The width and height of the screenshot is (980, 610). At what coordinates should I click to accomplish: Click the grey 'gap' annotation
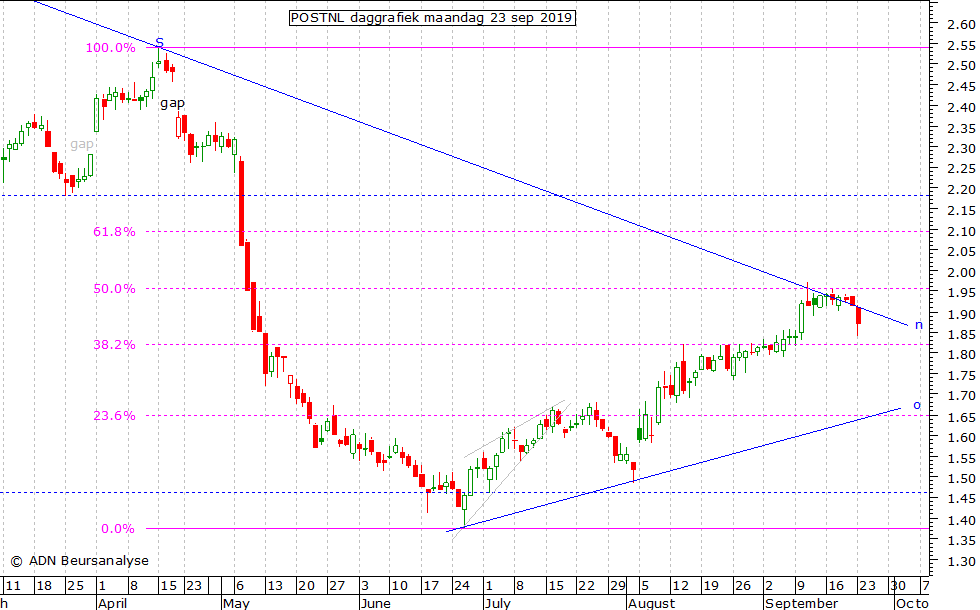coord(82,144)
